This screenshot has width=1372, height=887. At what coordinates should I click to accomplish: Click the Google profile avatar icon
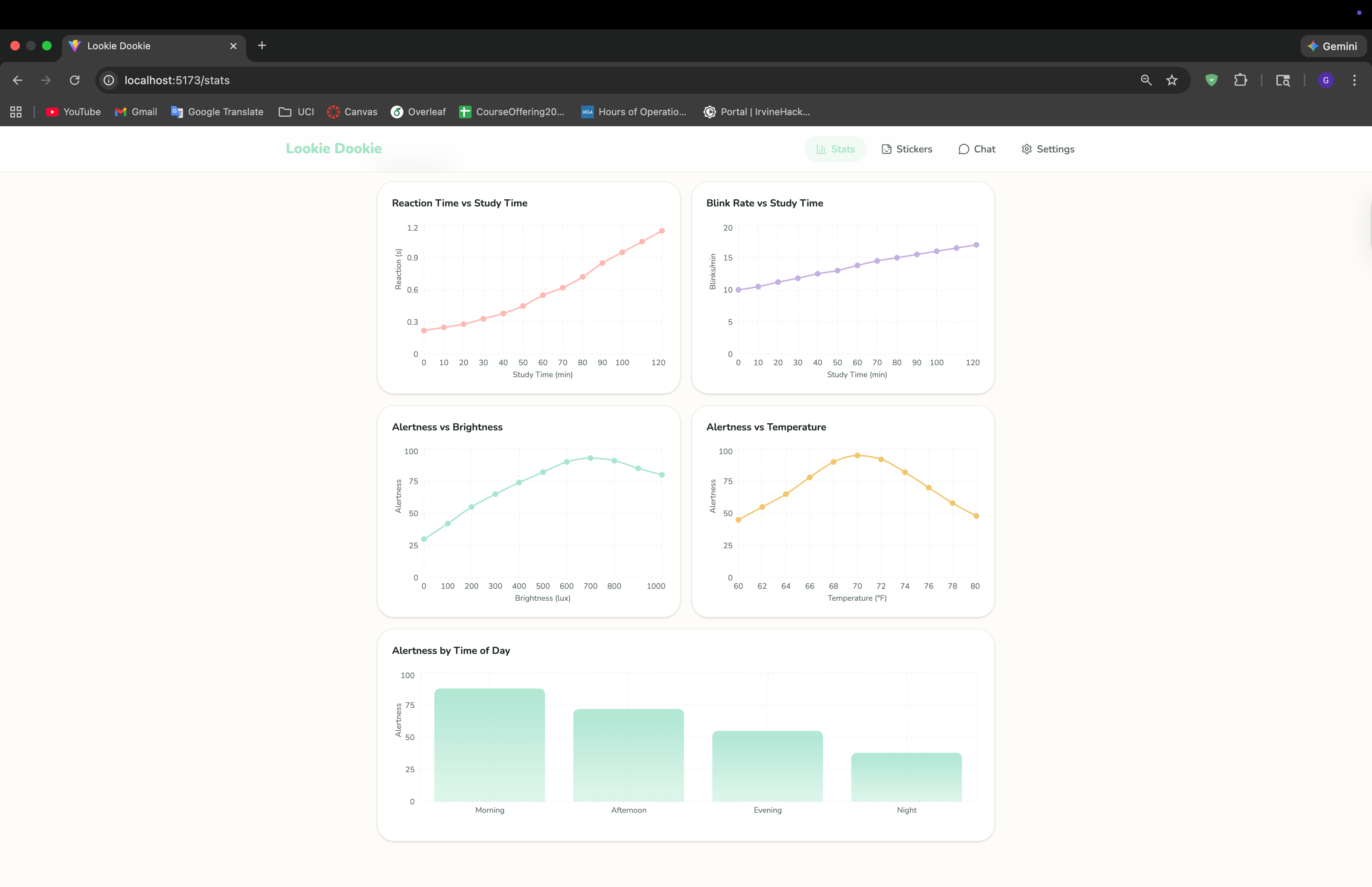click(1326, 80)
